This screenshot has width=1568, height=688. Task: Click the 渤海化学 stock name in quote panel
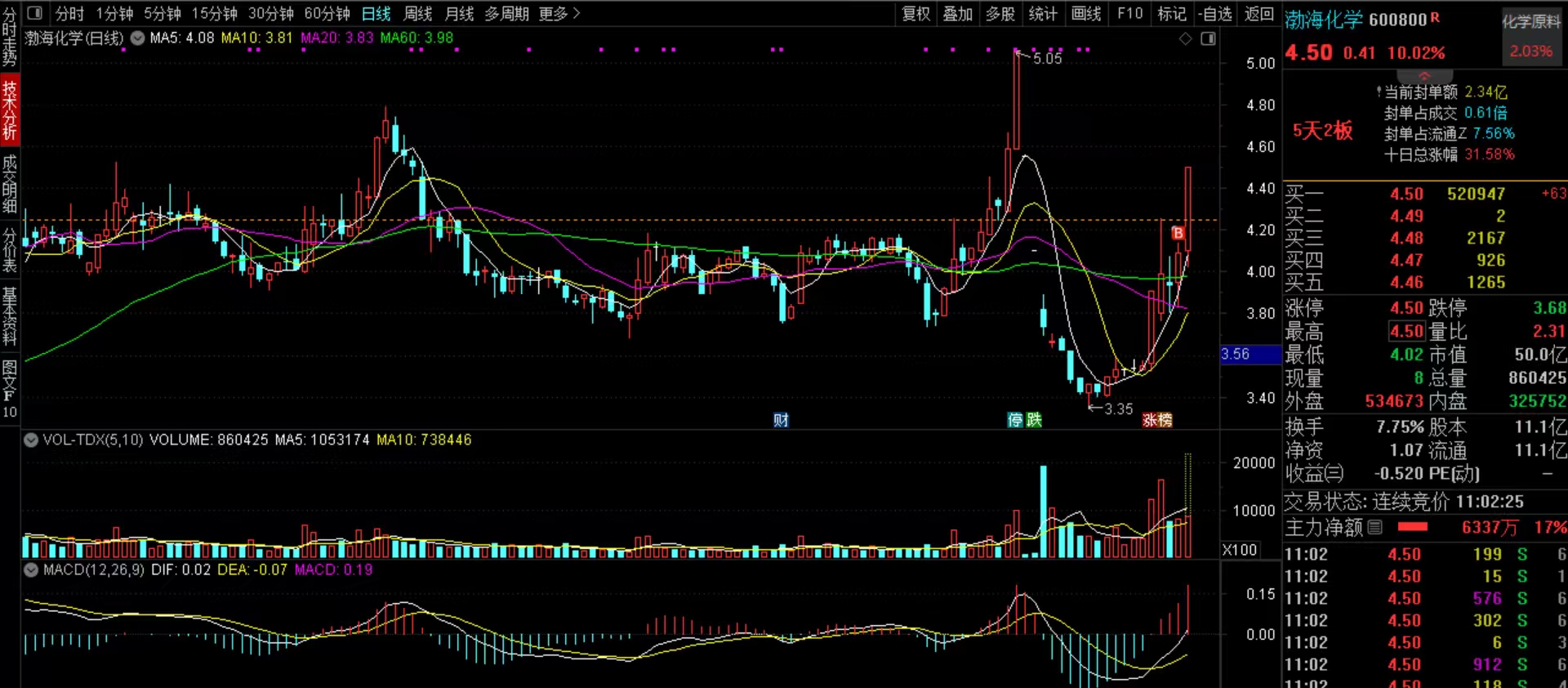pyautogui.click(x=1324, y=20)
